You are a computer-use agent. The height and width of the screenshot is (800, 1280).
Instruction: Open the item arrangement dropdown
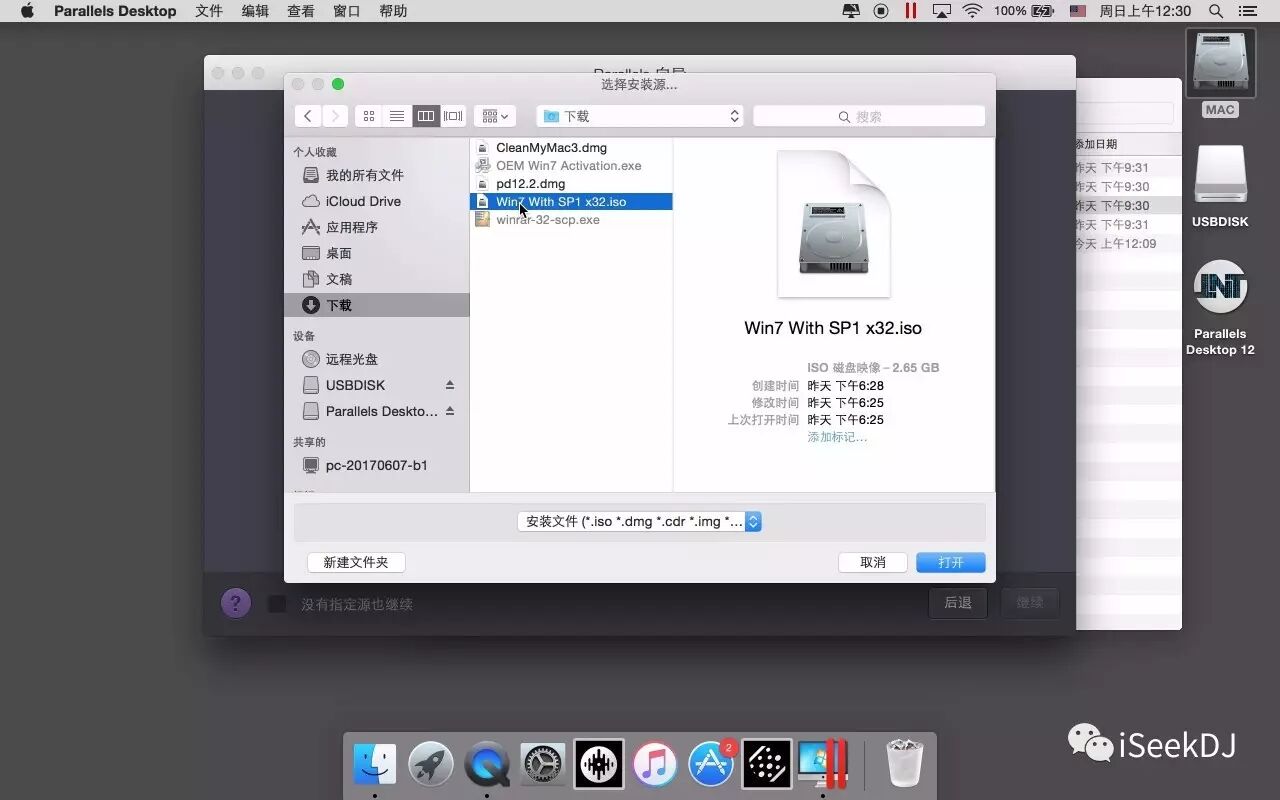point(495,116)
